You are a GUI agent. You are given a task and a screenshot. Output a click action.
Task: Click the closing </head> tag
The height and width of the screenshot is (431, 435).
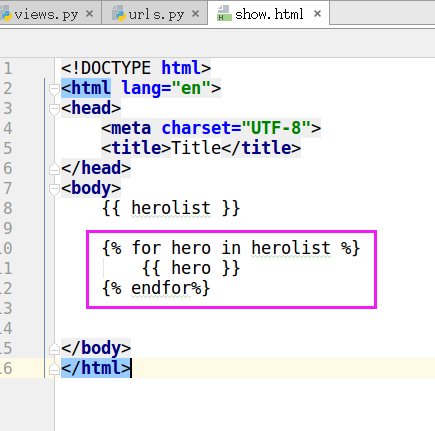click(x=96, y=168)
